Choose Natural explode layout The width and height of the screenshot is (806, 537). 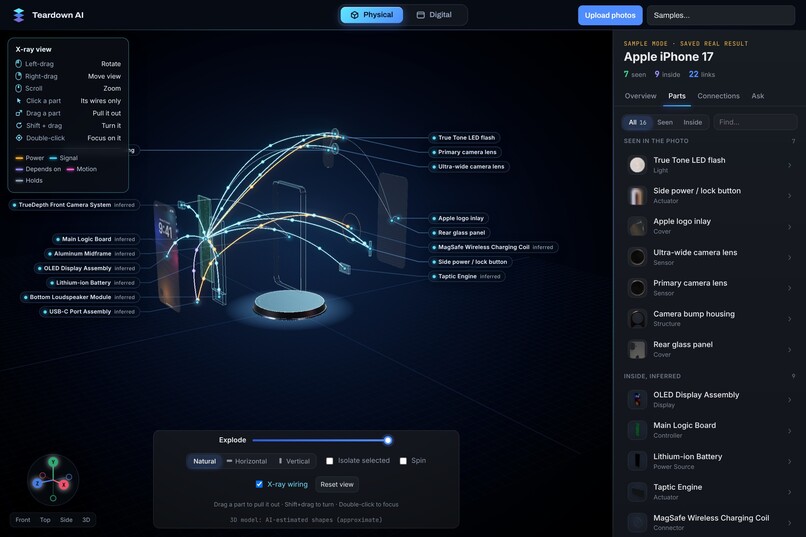click(x=204, y=461)
